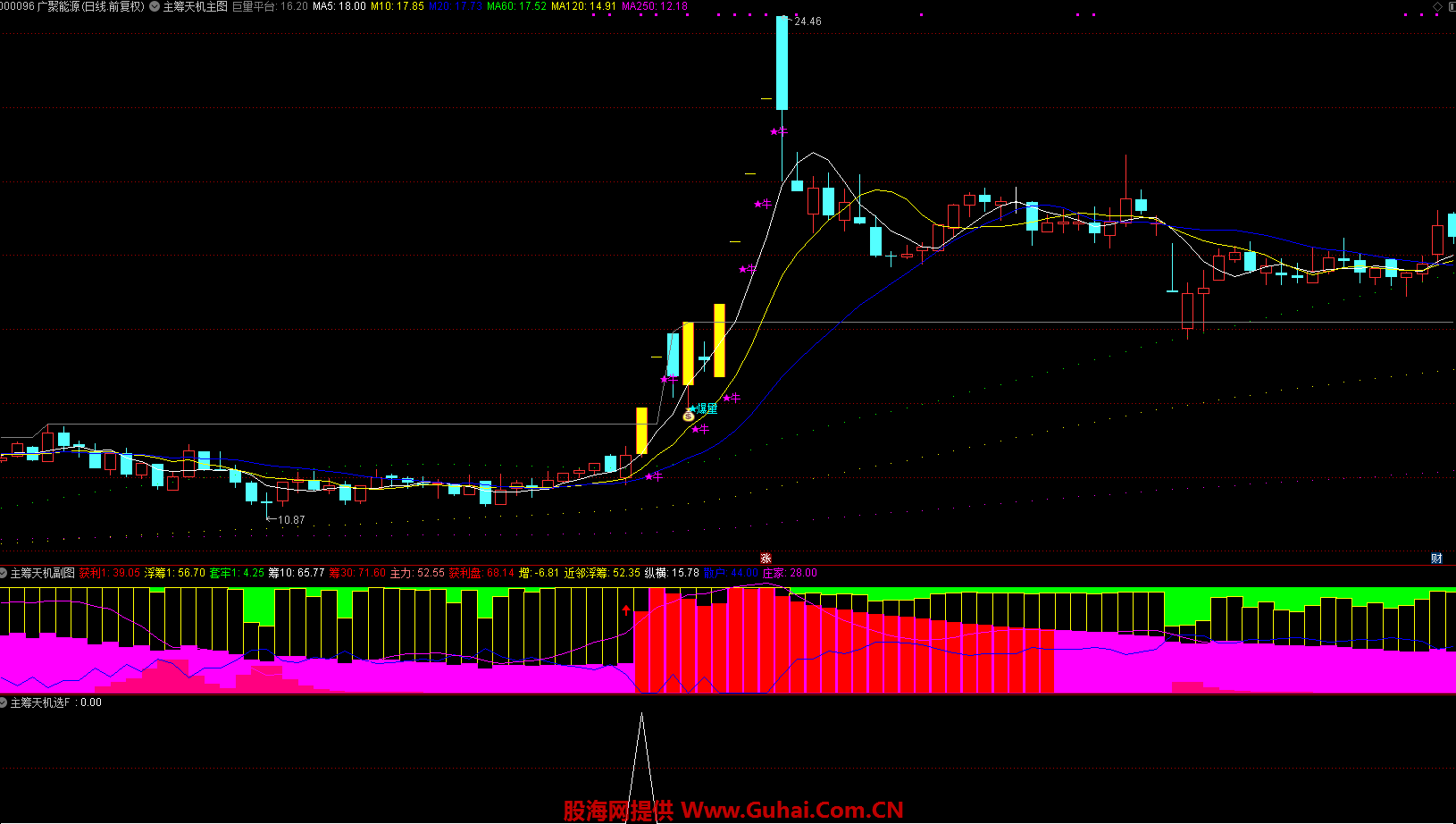Click the 主筹天机副图 indicator name
The width and height of the screenshot is (1456, 824).
point(43,573)
